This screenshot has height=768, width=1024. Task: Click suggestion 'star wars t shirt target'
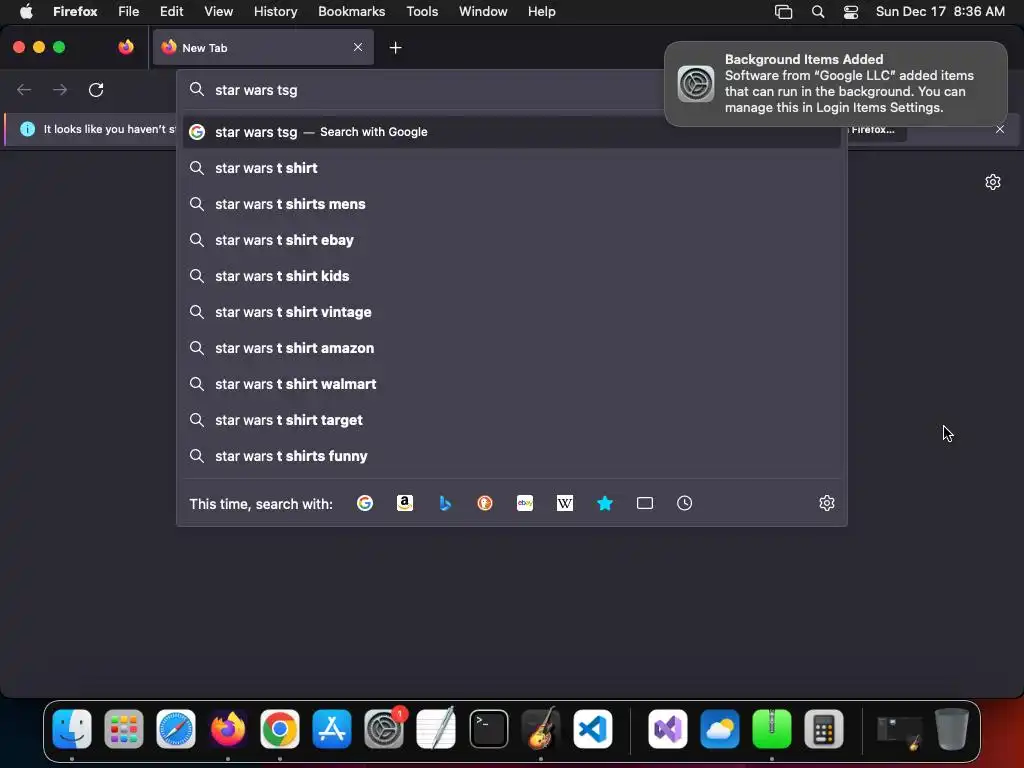(x=512, y=419)
